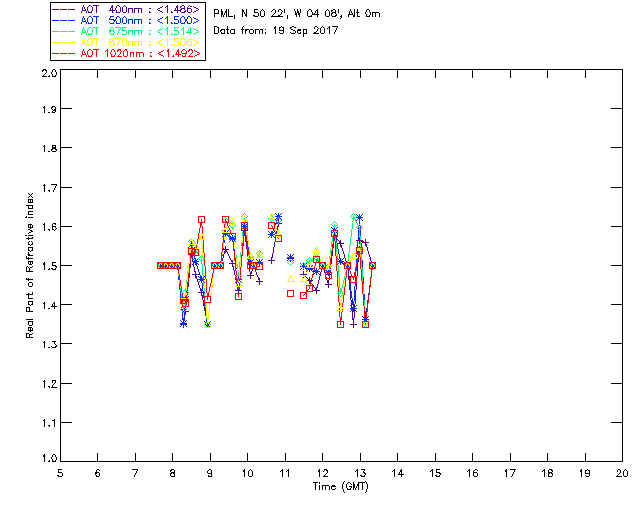Viewport: 640px width, 512px height.
Task: Click y-axis tick label 1.9
Action: [49, 109]
